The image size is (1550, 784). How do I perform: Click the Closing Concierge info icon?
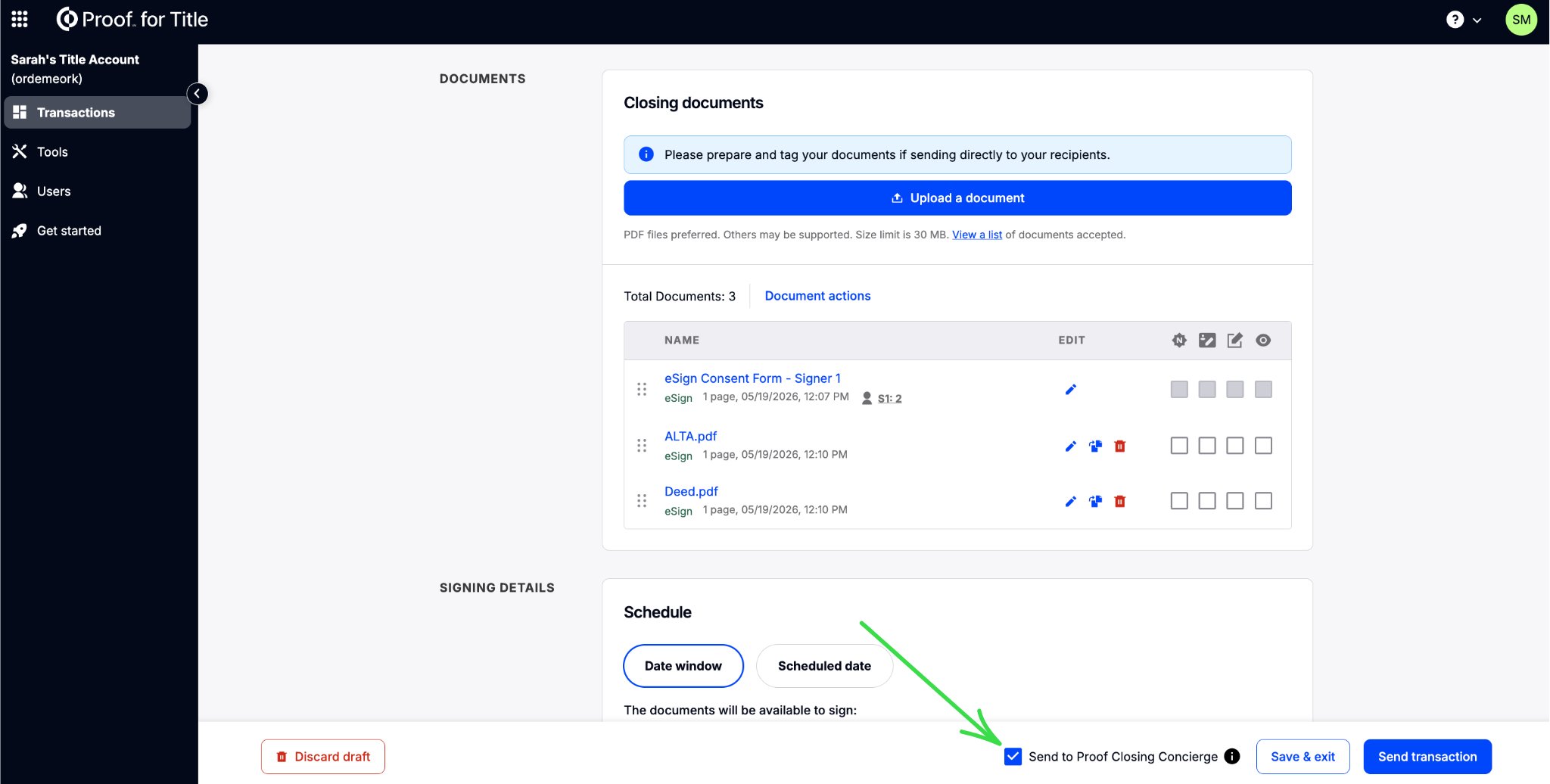coord(1232,756)
